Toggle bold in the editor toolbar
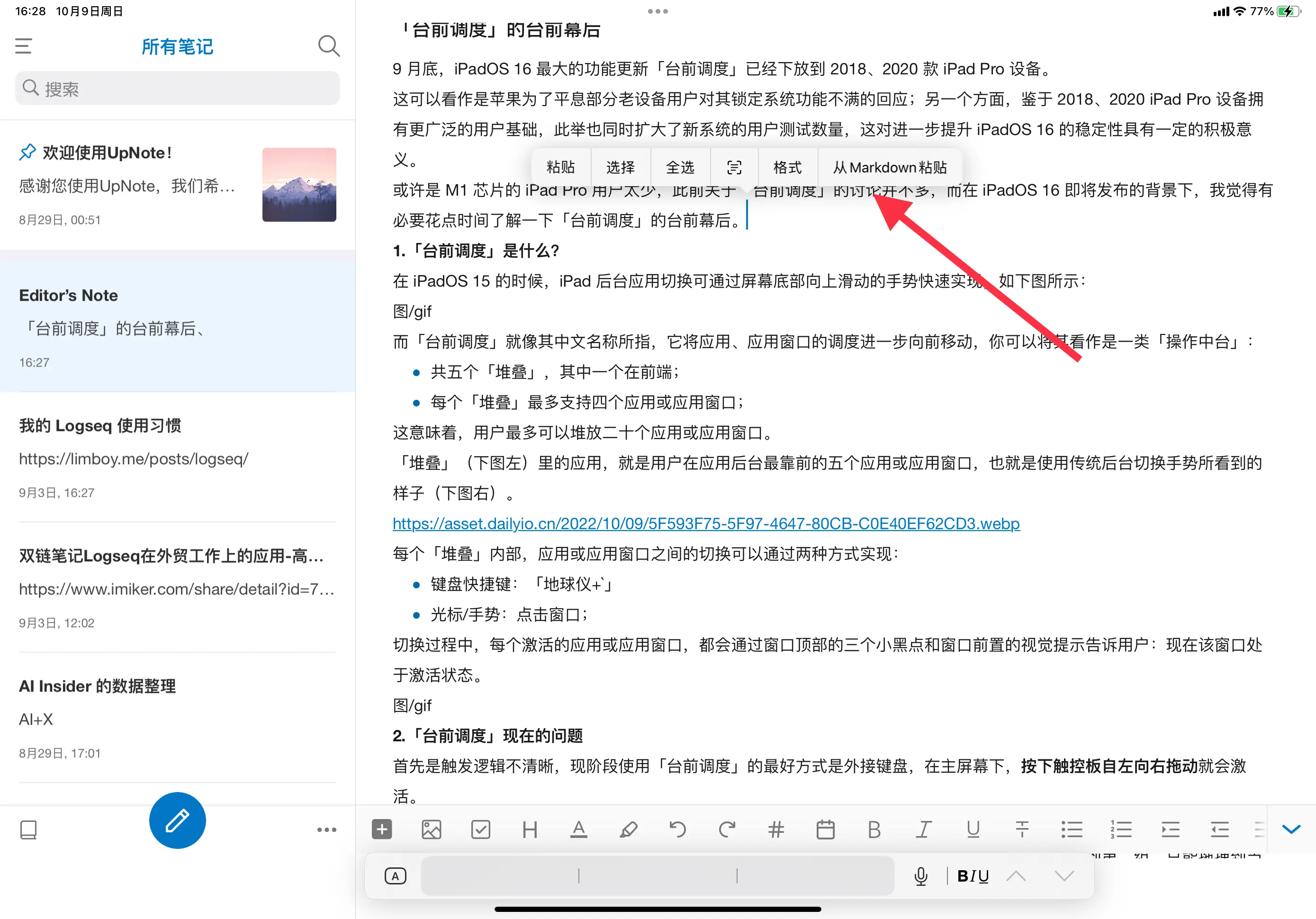Screen dimensions: 1316x919 click(x=874, y=829)
